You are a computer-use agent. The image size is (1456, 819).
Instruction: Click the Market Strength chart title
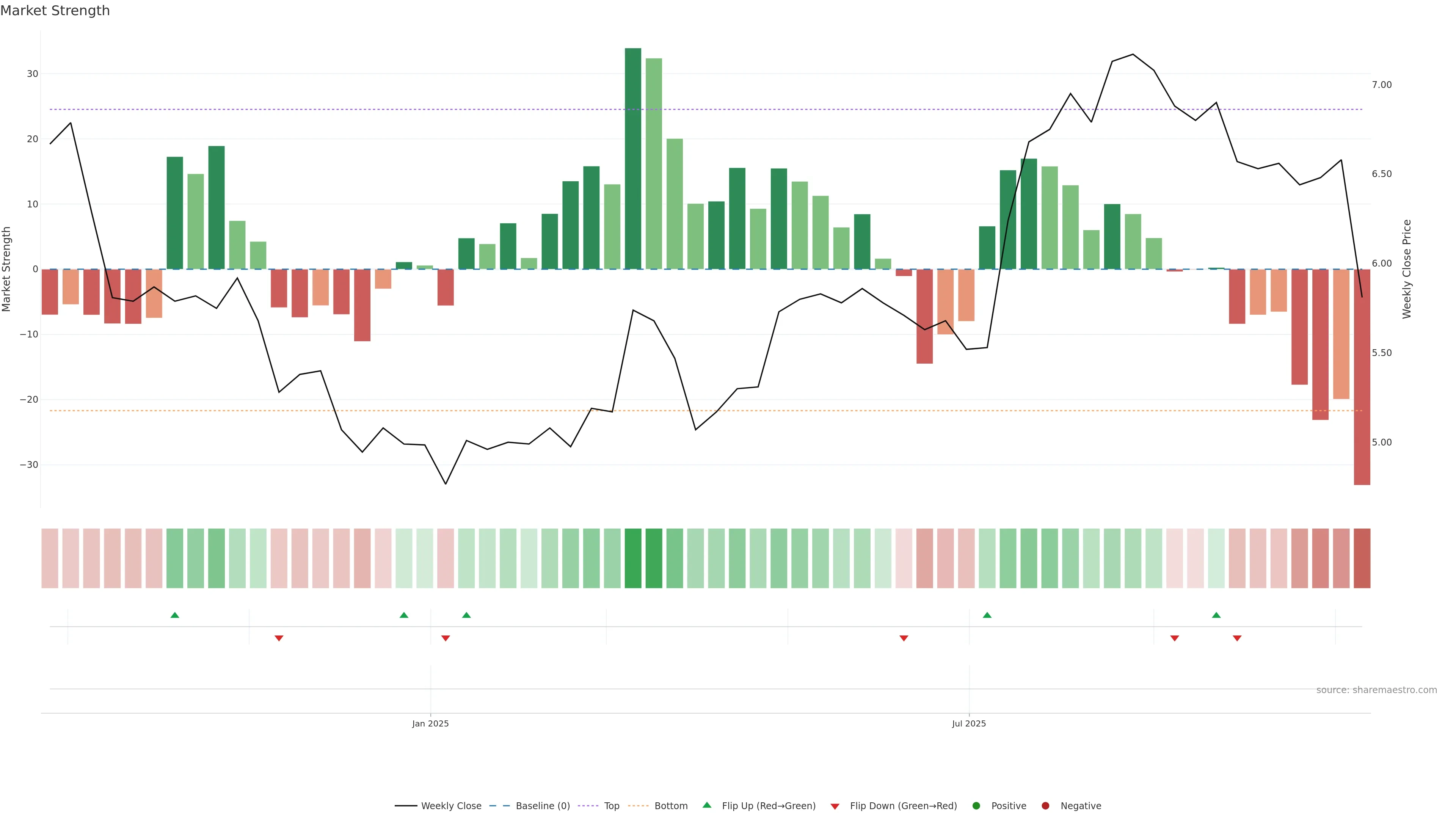55,11
